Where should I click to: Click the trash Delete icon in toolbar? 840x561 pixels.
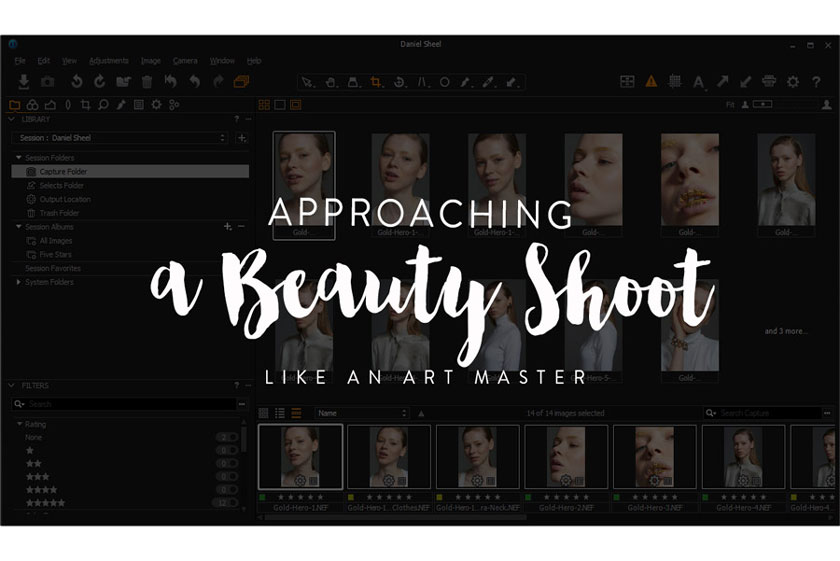[147, 82]
